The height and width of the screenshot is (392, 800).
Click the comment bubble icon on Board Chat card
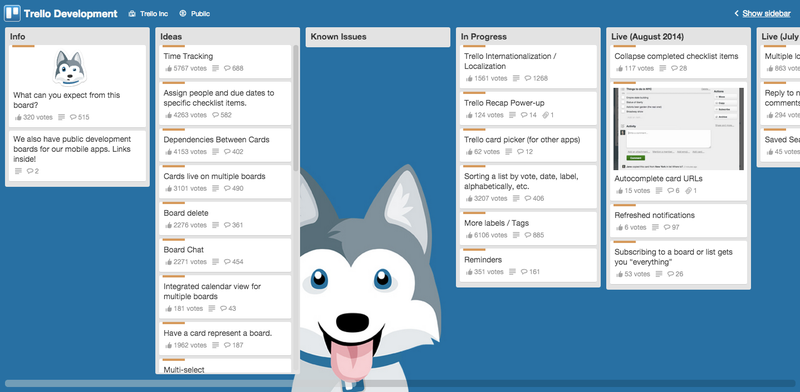click(227, 262)
